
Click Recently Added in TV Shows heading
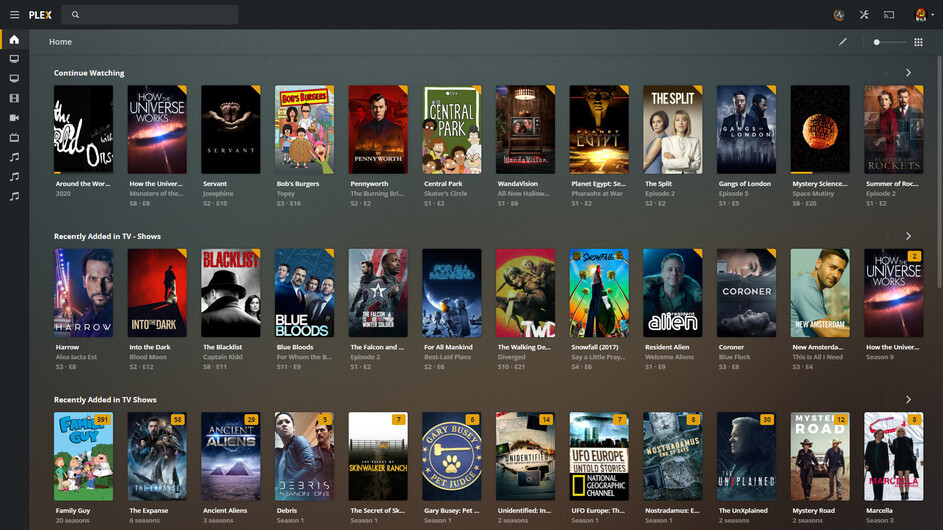pos(105,399)
